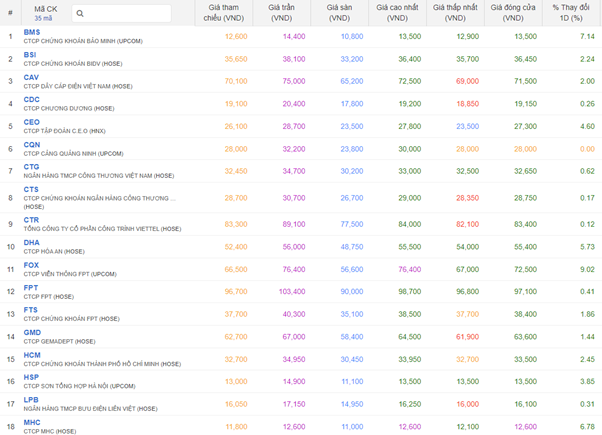Sort by % Thay đổi 1D column
This screenshot has height=435, width=602.
tap(572, 13)
